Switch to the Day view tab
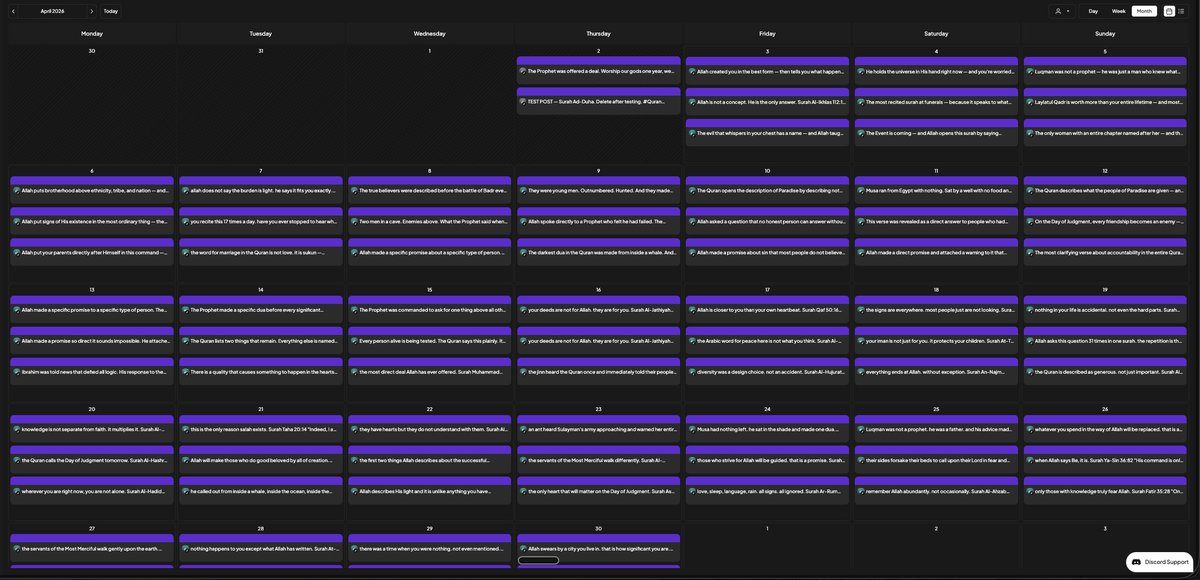1200x580 pixels. pyautogui.click(x=1093, y=11)
